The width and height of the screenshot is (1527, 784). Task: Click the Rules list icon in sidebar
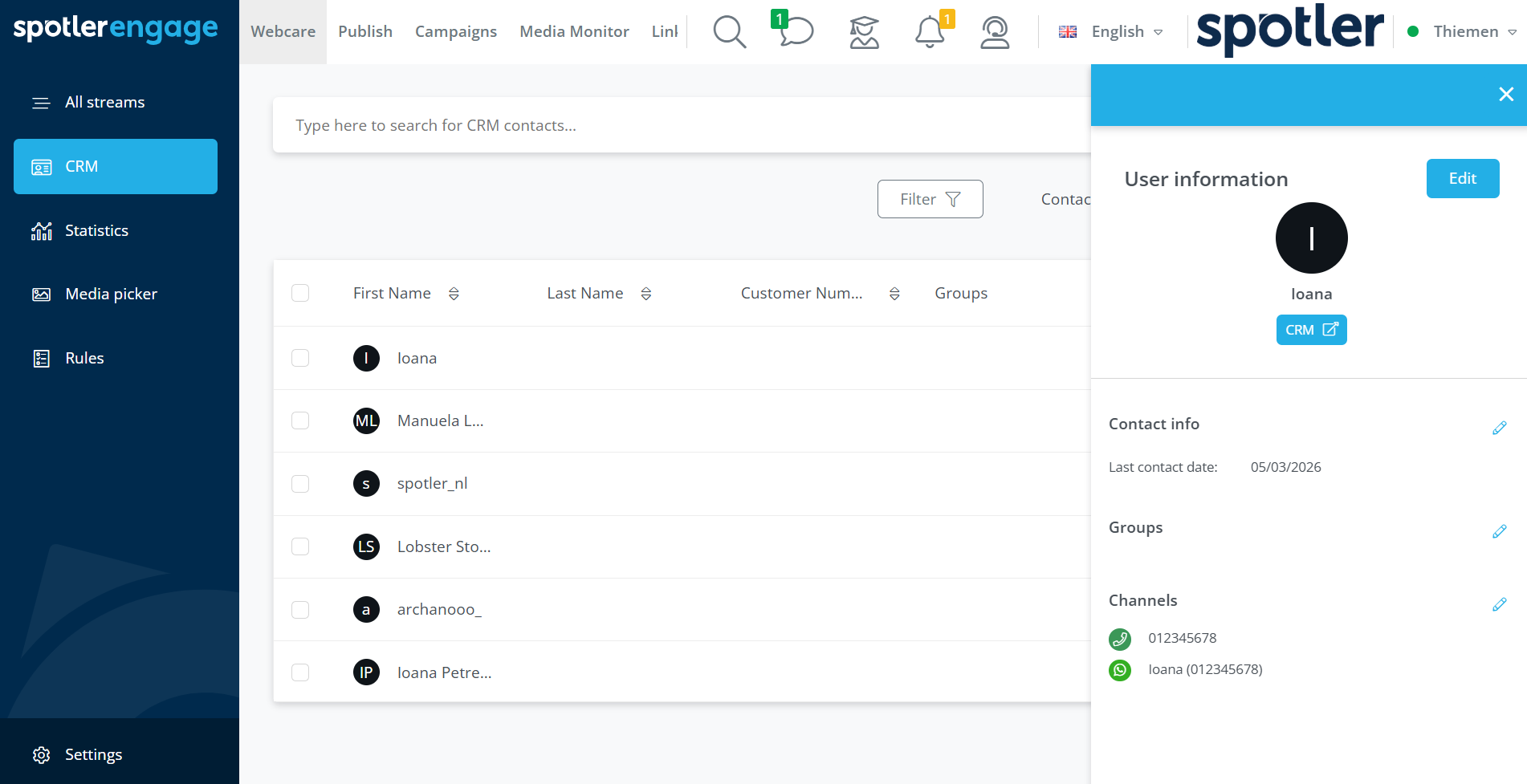point(41,359)
